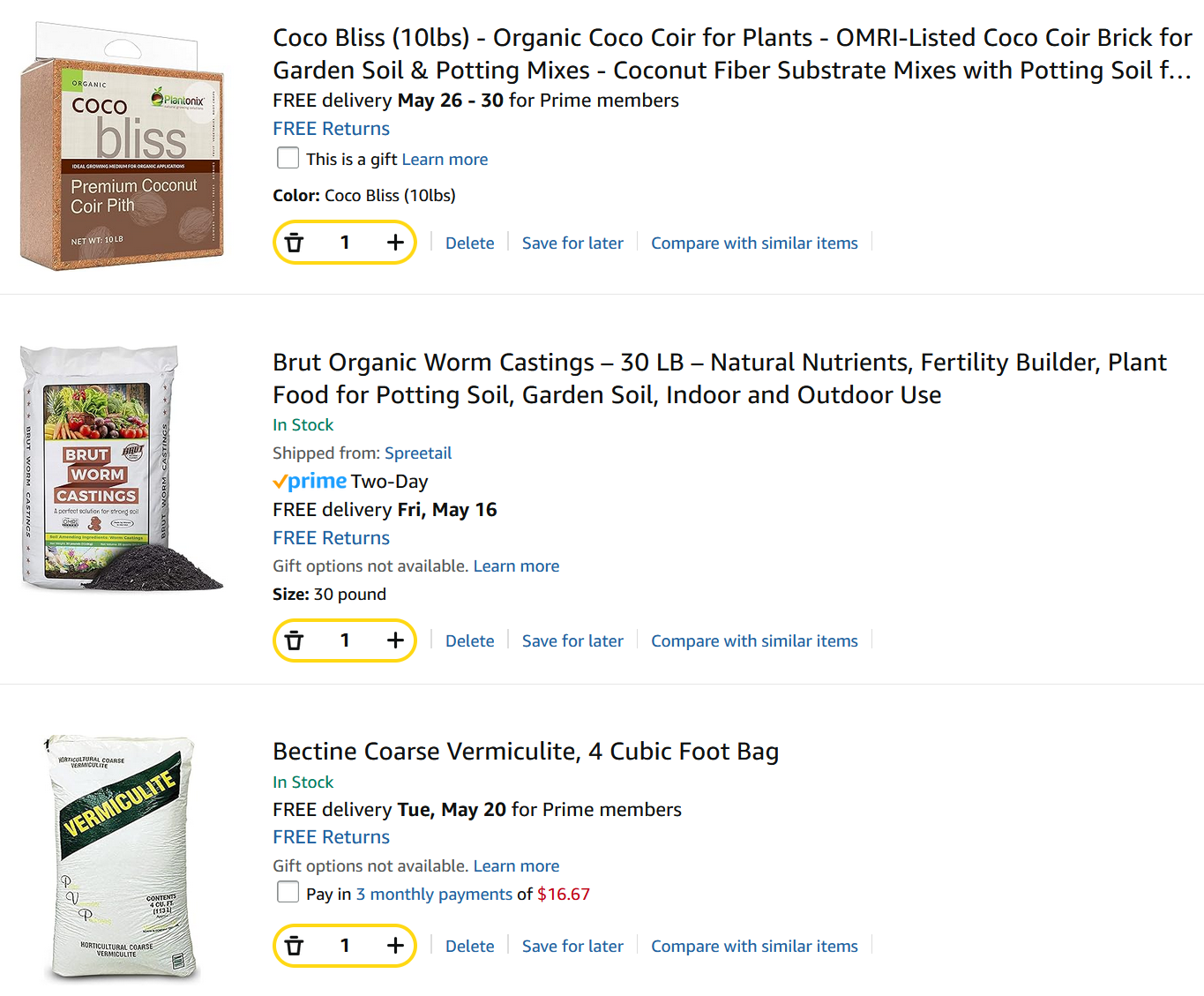Viewport: 1204px width, 996px height.
Task: Increase Vermiculite quantity with plus icon
Action: point(395,946)
